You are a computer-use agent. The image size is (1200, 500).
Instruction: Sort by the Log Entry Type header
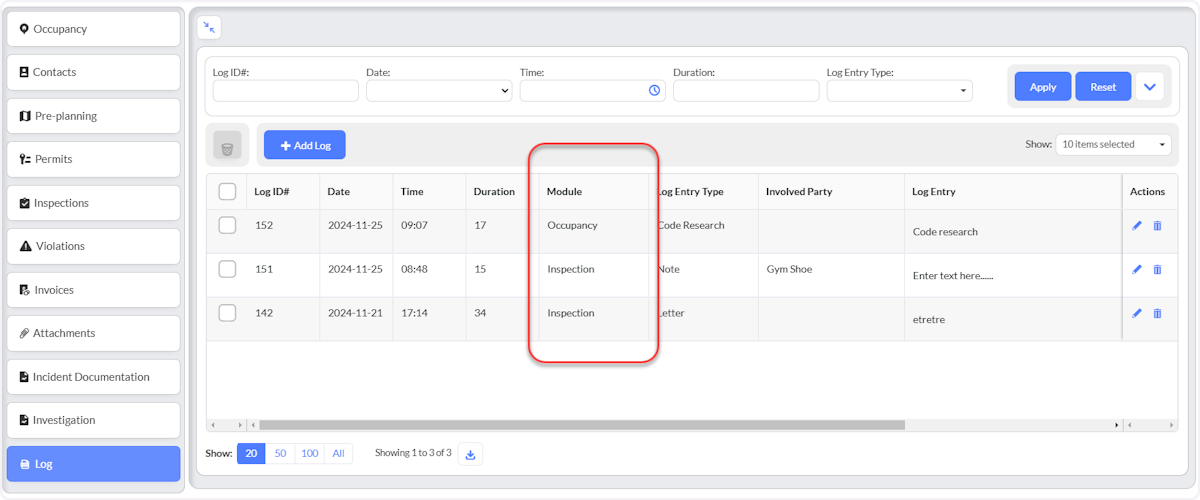click(690, 192)
